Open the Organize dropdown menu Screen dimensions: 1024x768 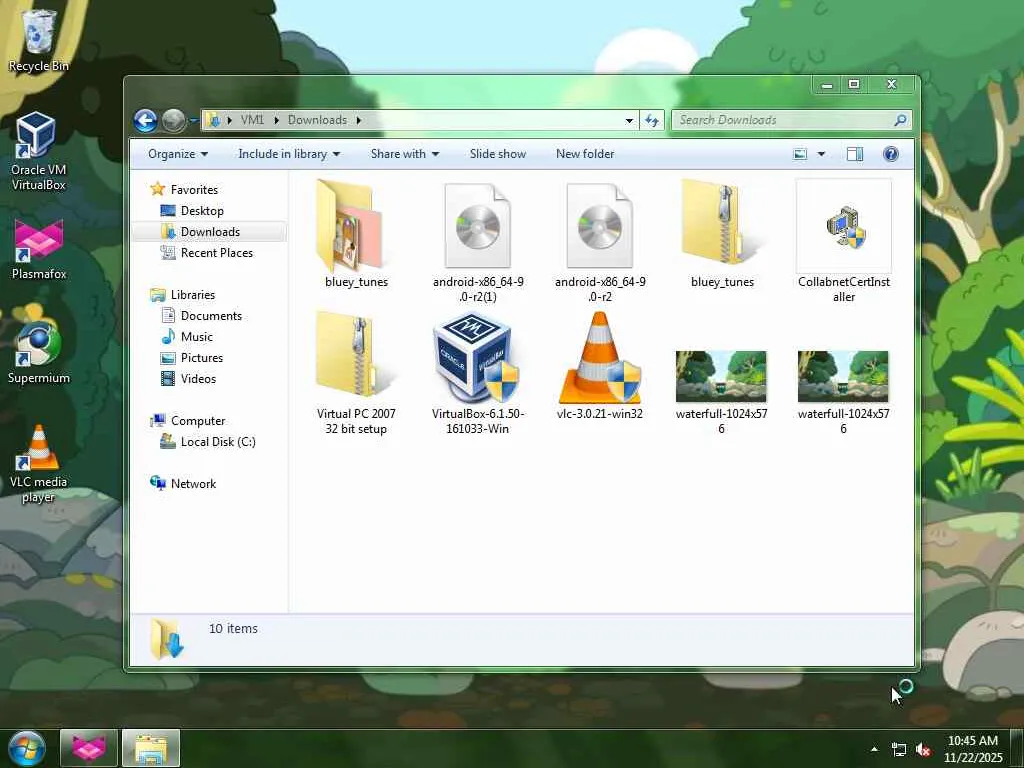tap(178, 154)
